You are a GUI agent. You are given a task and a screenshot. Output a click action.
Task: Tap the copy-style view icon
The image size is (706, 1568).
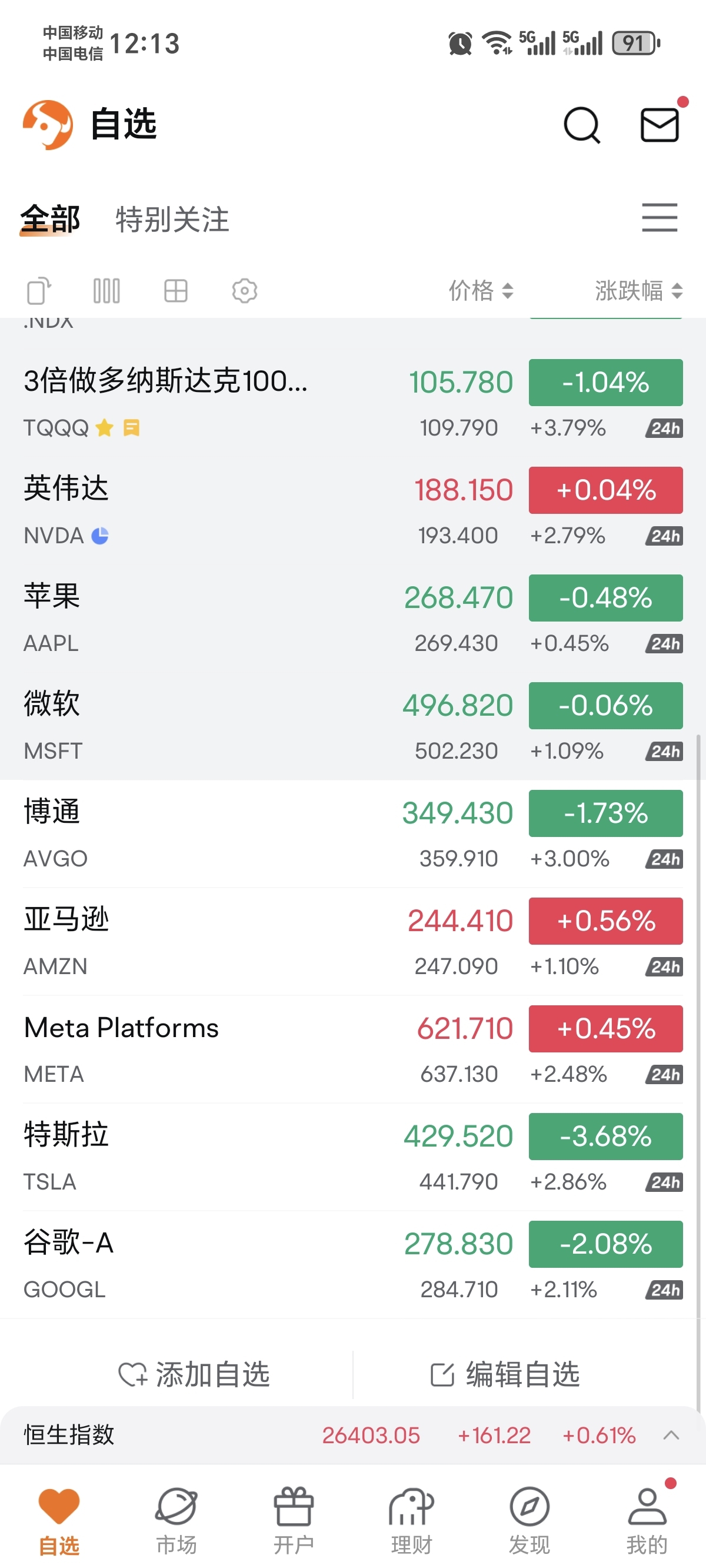point(39,291)
